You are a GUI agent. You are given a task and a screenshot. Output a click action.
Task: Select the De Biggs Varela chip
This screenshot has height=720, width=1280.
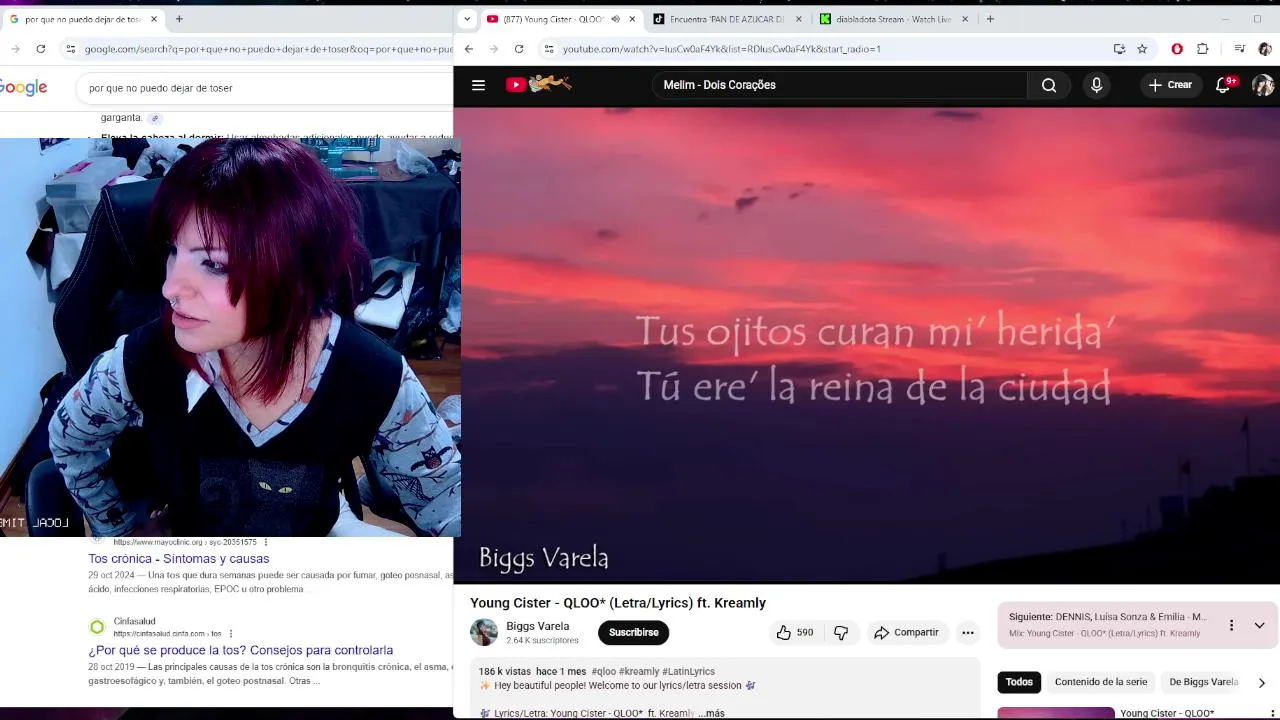(x=1203, y=682)
